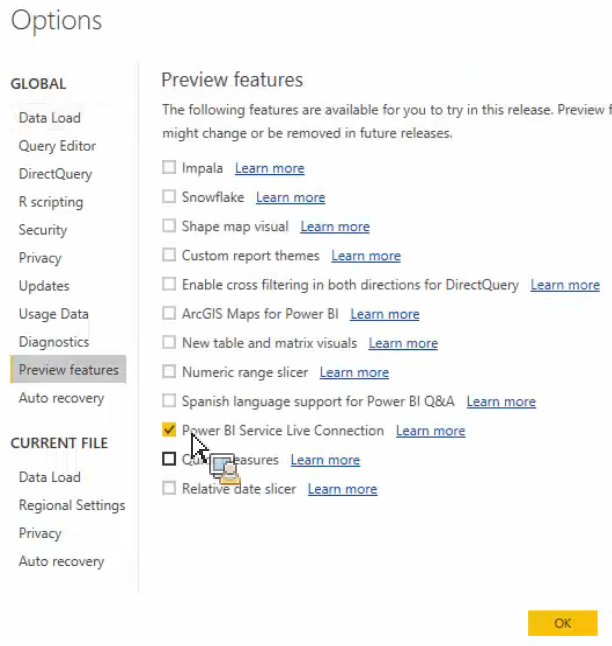612x646 pixels.
Task: Open the Query Editor options page
Action: tap(57, 146)
